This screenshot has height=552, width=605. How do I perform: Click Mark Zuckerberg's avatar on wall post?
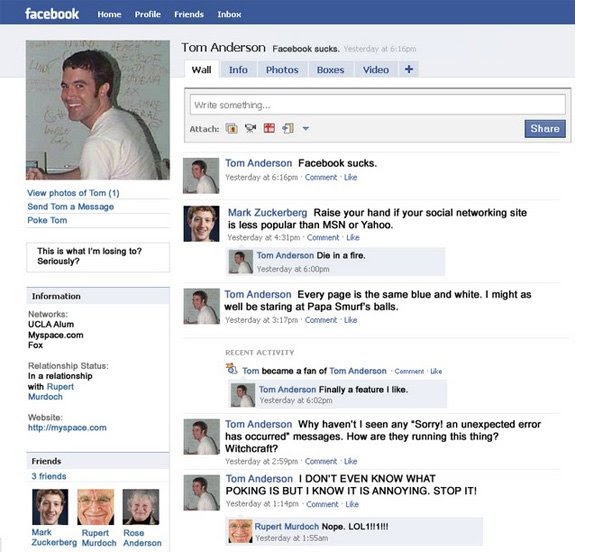(x=201, y=224)
